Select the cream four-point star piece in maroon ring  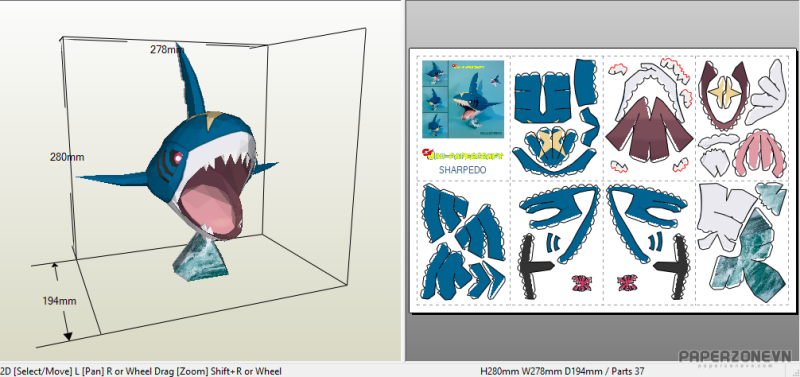click(724, 93)
